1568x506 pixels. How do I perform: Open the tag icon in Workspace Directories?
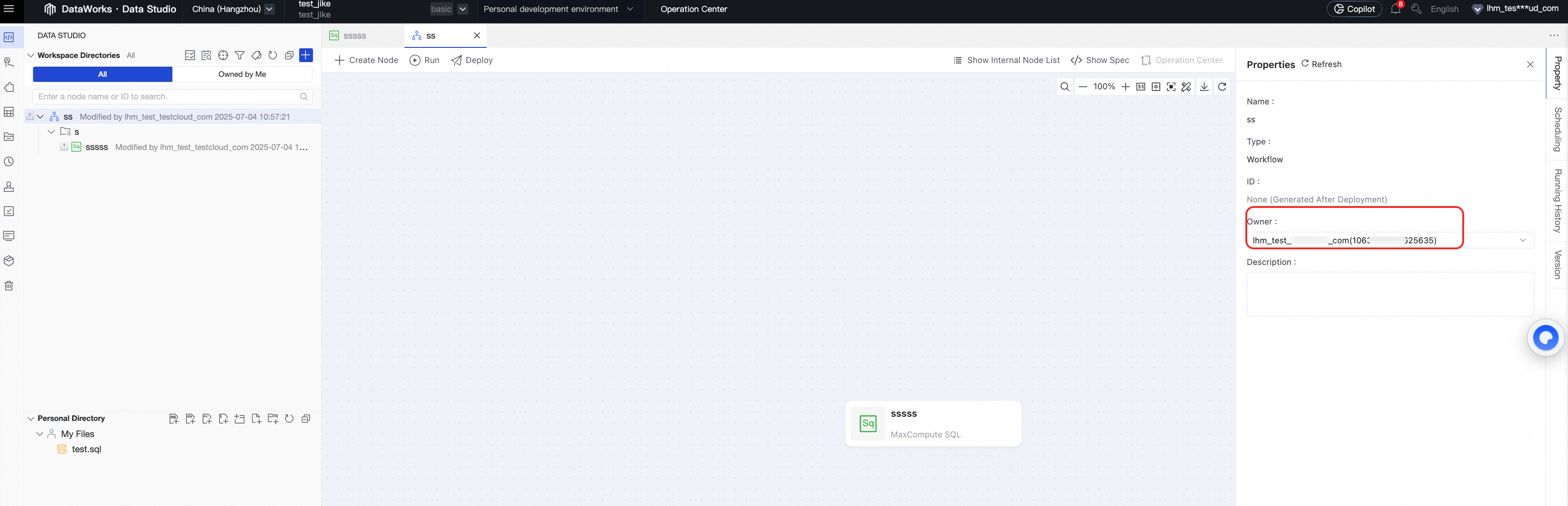[256, 56]
